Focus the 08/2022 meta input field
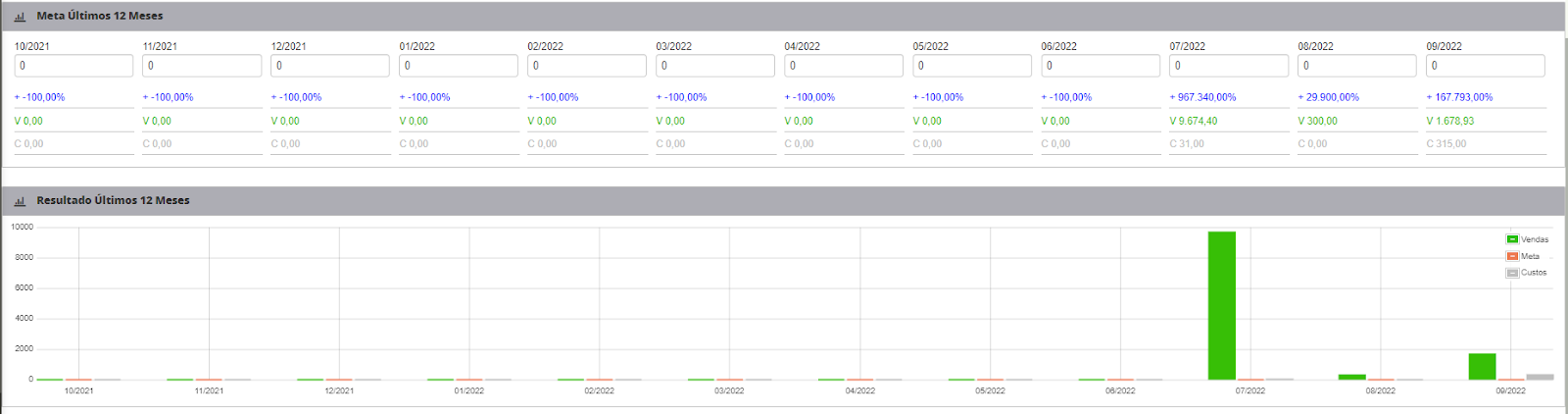The image size is (1568, 414). 1357,66
